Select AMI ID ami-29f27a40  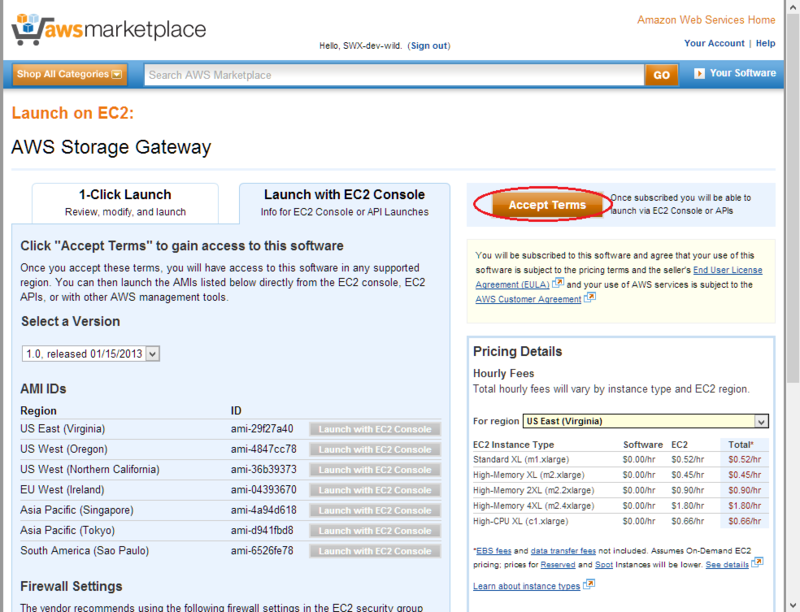pos(262,429)
